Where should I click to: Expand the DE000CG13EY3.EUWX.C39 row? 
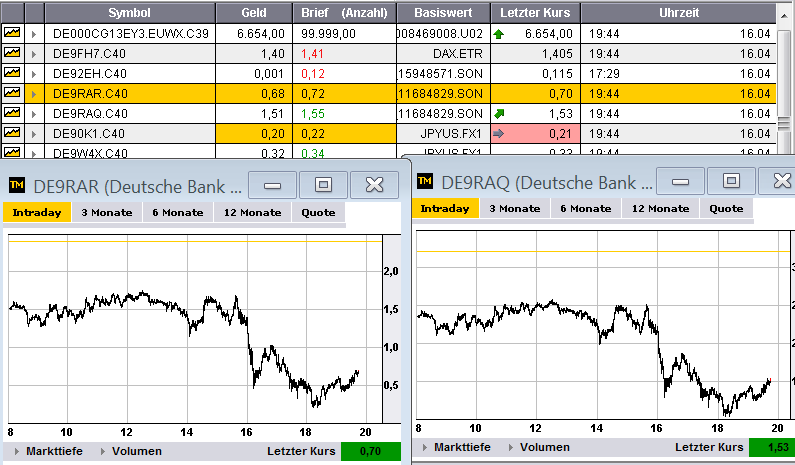34,34
